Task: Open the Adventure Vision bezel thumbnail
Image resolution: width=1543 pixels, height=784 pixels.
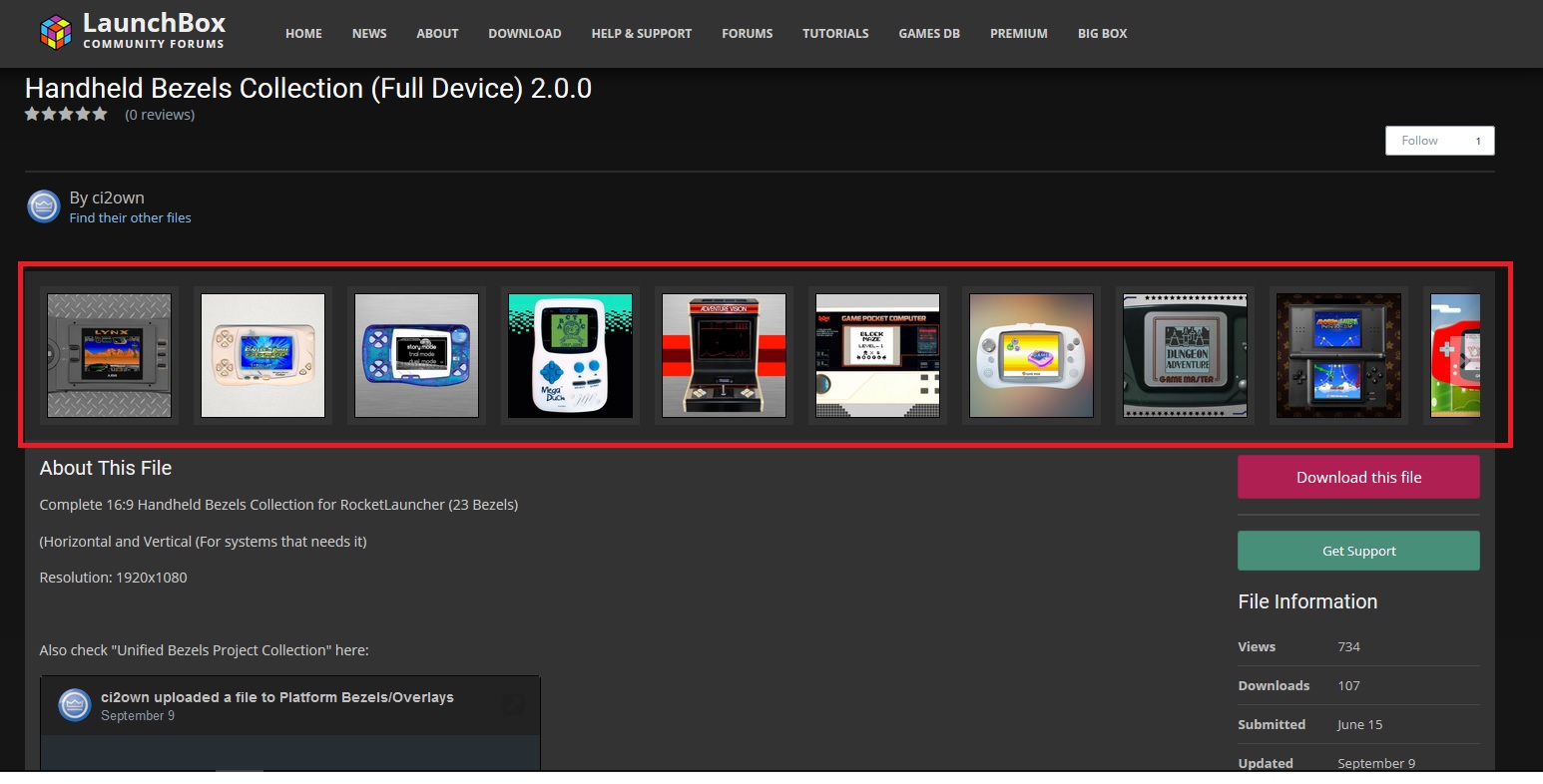Action: pos(724,355)
